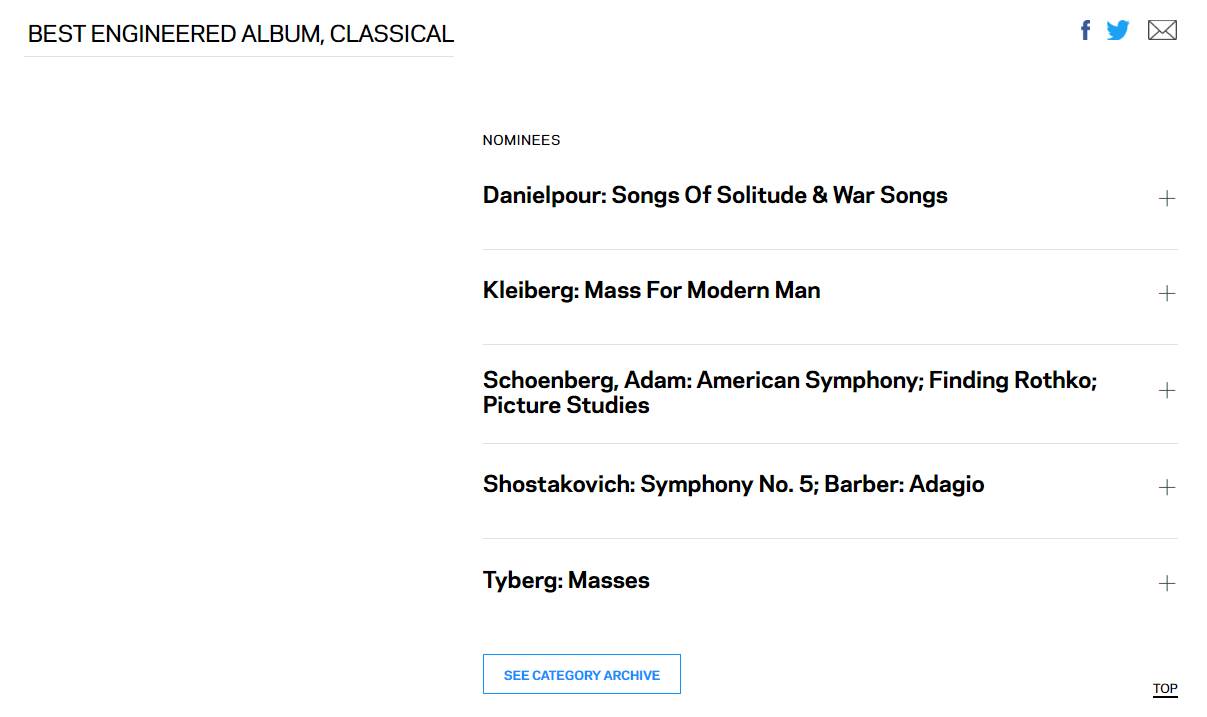Viewport: 1207px width, 717px height.
Task: Click the 'See Category Archive' button
Action: (x=581, y=674)
